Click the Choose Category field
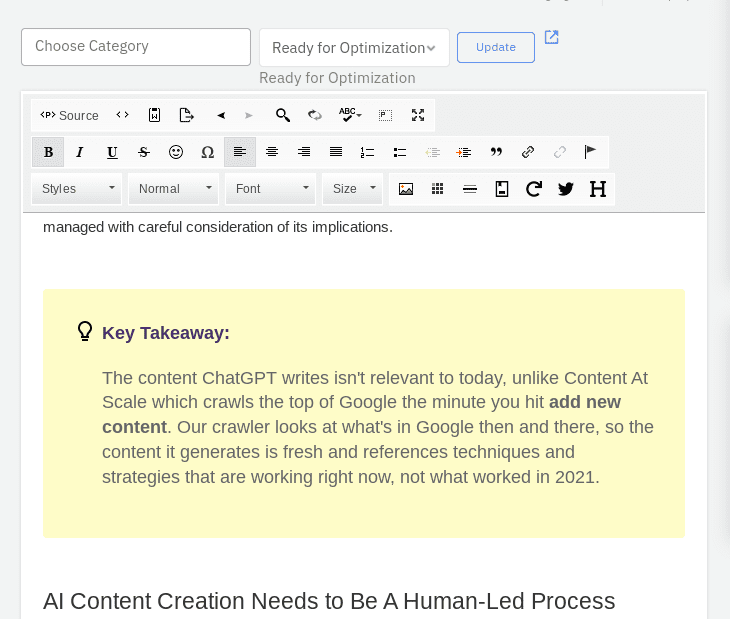Screen dimensions: 730x619 point(136,47)
